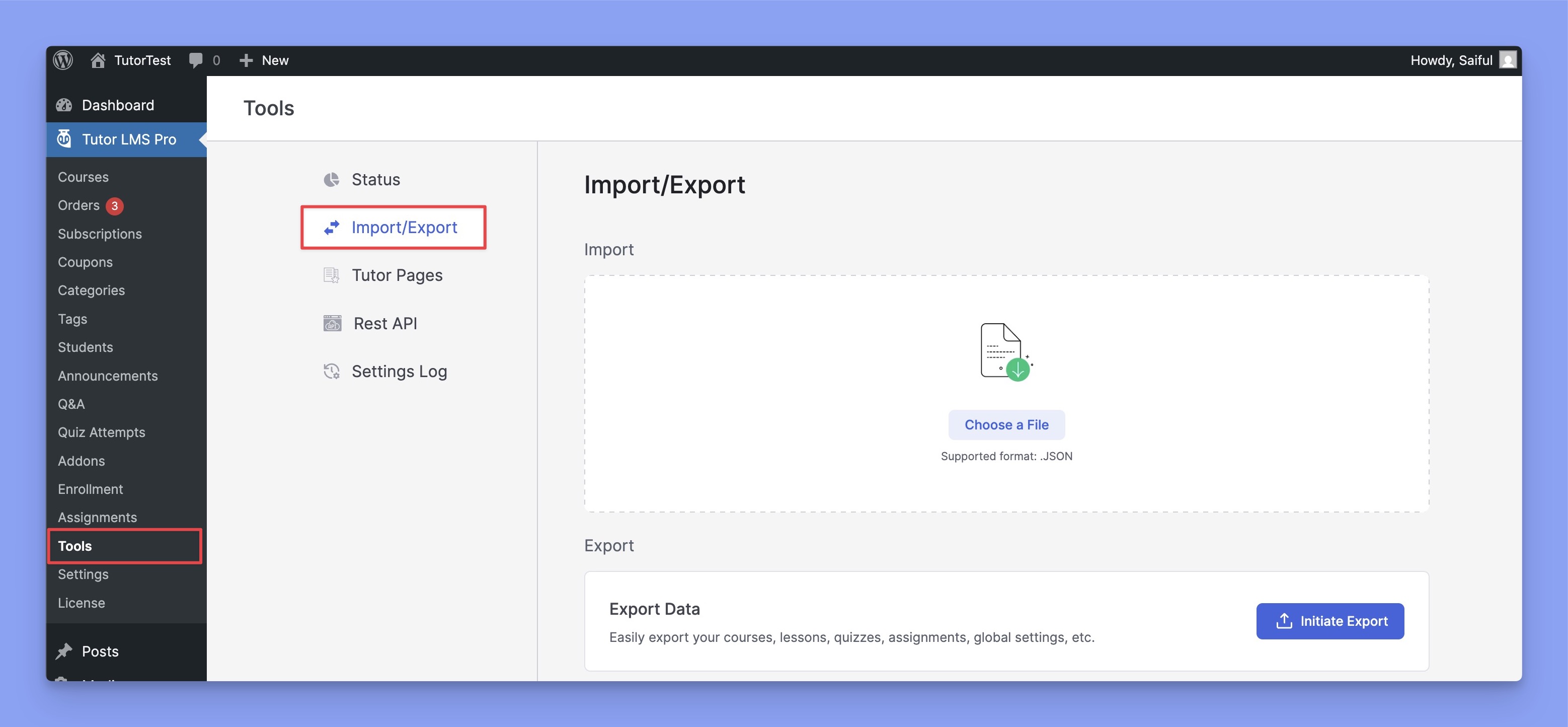The height and width of the screenshot is (727, 1568).
Task: Click the Posts pushpin icon
Action: click(64, 651)
